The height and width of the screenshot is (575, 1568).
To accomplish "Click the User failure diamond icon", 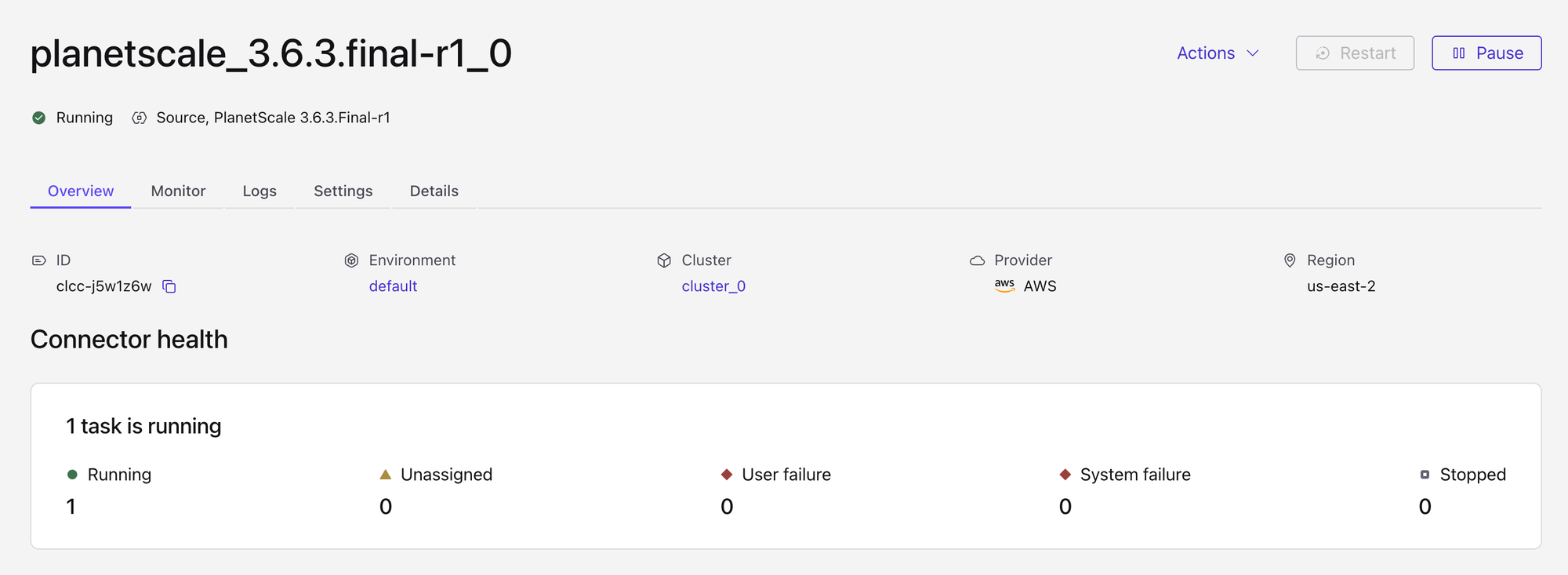I will click(x=727, y=475).
